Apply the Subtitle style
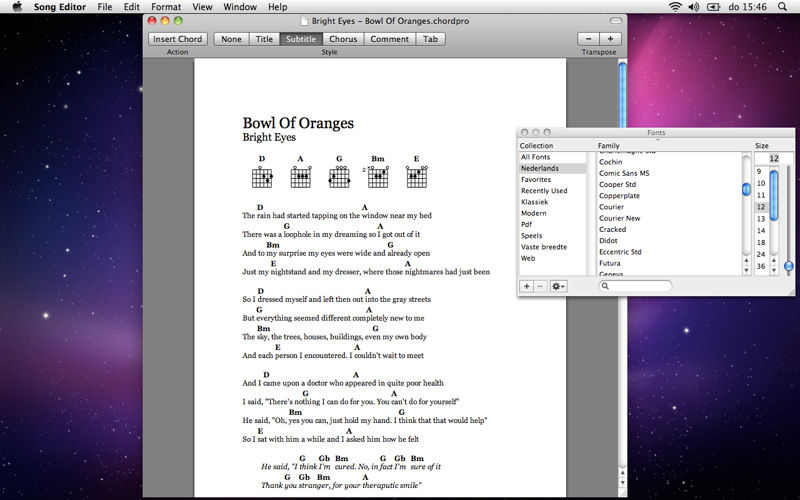The height and width of the screenshot is (500, 800). tap(301, 39)
